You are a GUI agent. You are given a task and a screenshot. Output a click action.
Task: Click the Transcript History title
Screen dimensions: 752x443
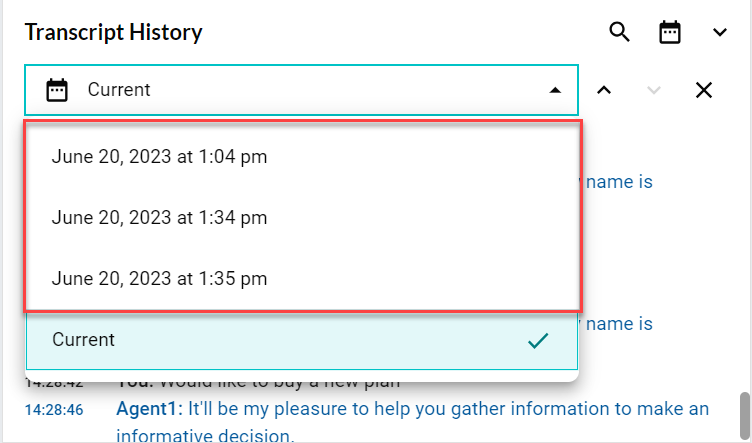click(x=113, y=32)
